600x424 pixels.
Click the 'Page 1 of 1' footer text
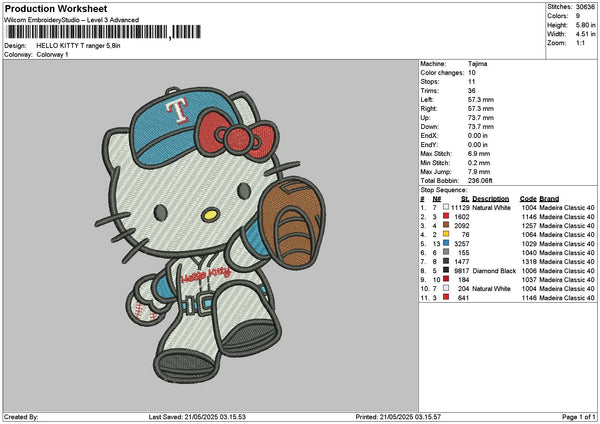pyautogui.click(x=579, y=417)
